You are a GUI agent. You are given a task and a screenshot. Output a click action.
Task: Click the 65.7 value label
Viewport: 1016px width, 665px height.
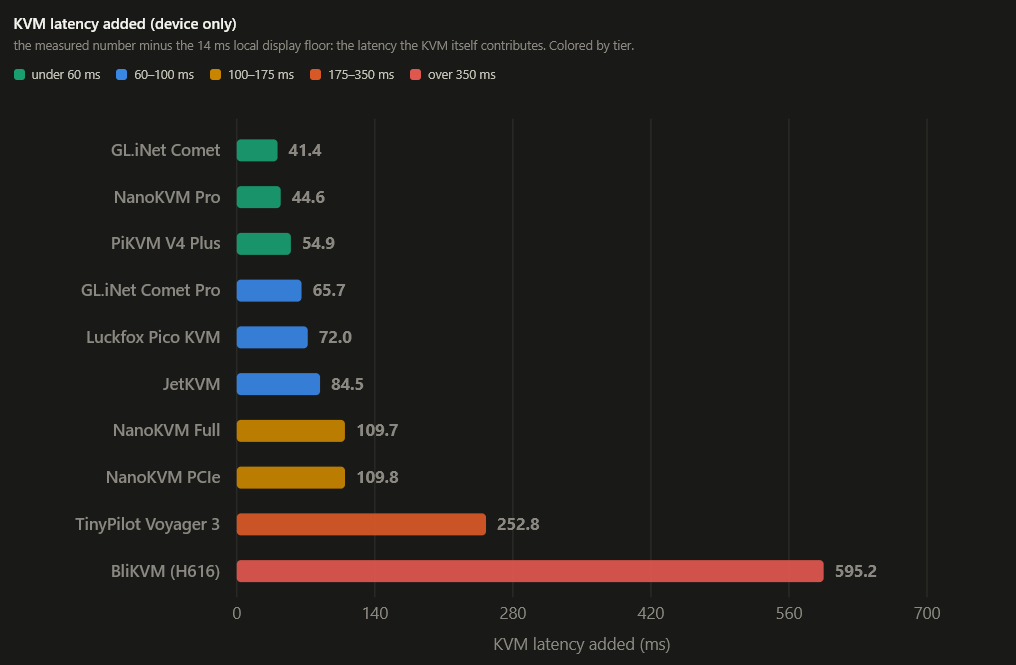click(x=329, y=290)
